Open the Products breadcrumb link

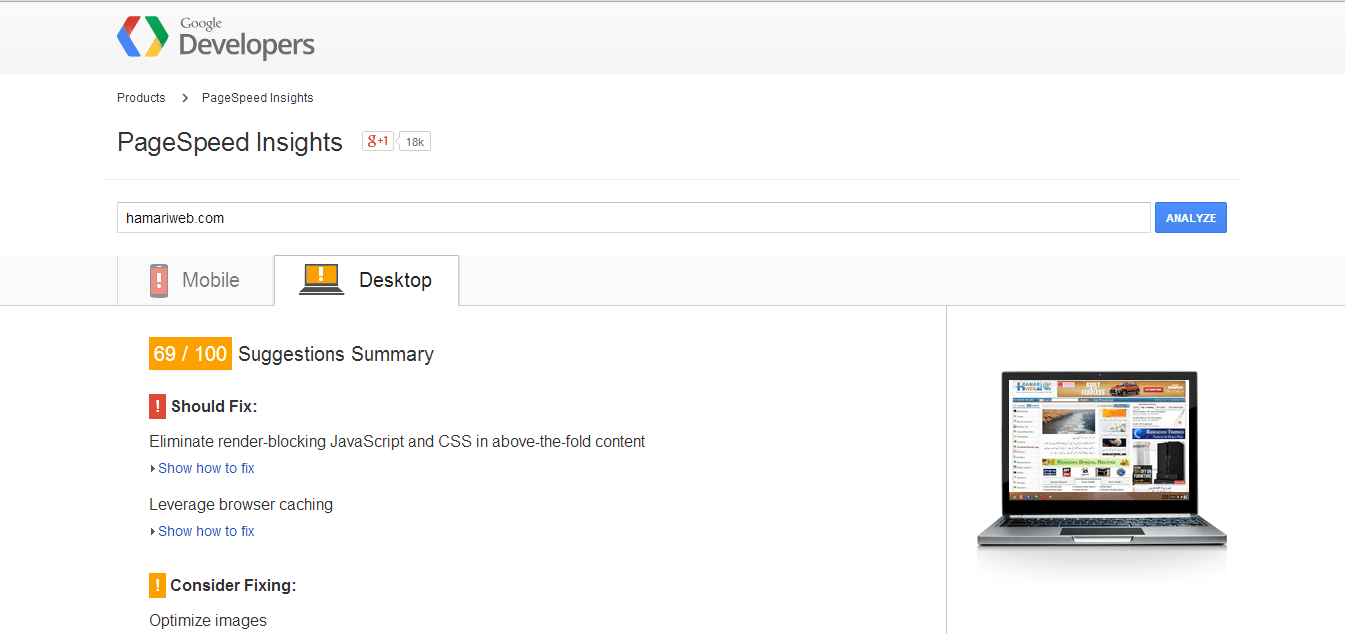141,97
